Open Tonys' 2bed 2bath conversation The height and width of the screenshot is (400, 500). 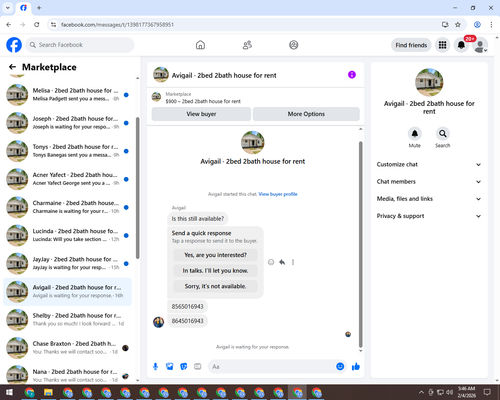click(x=67, y=151)
